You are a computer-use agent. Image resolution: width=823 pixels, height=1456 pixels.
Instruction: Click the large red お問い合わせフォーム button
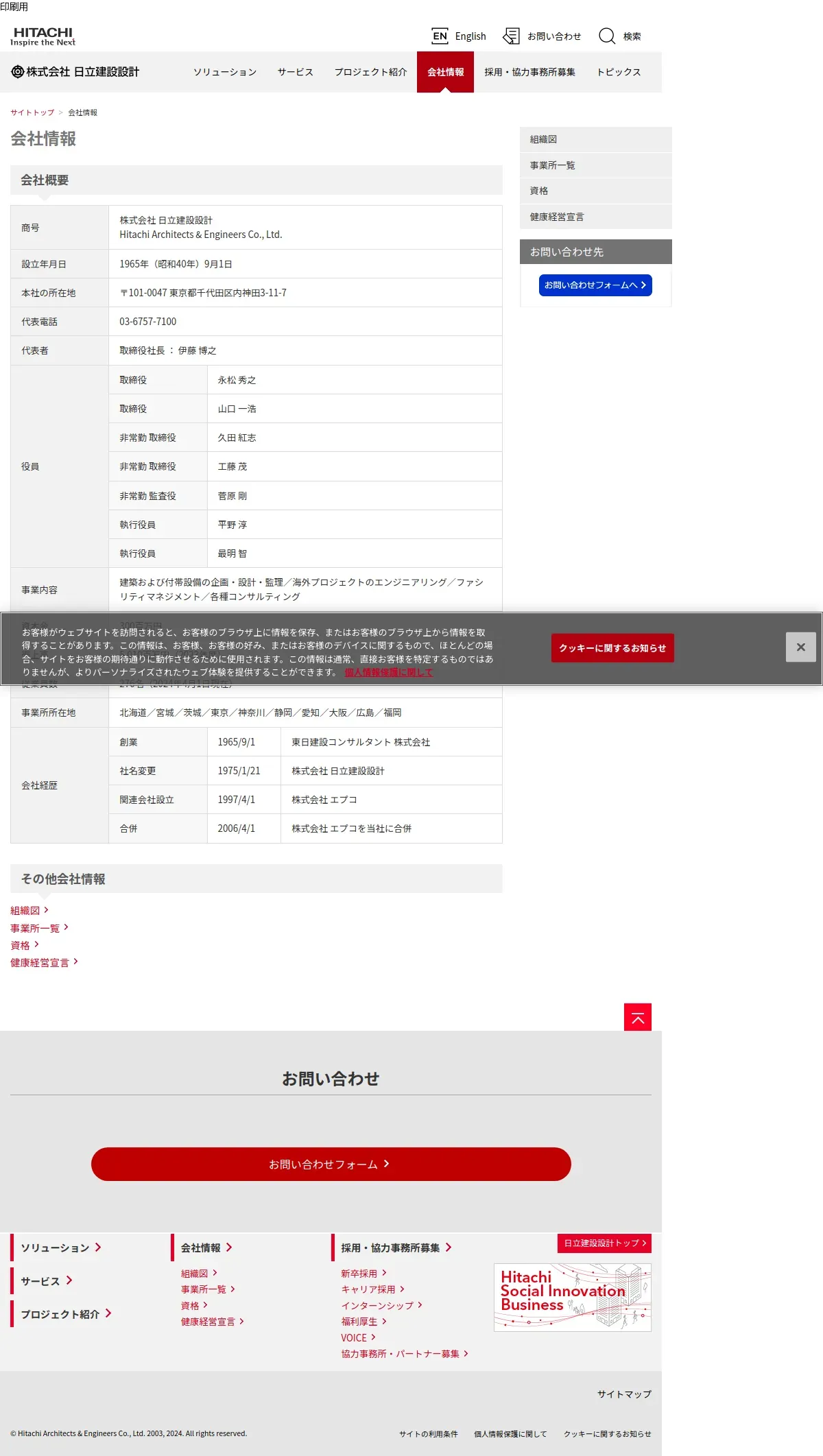coord(331,1164)
